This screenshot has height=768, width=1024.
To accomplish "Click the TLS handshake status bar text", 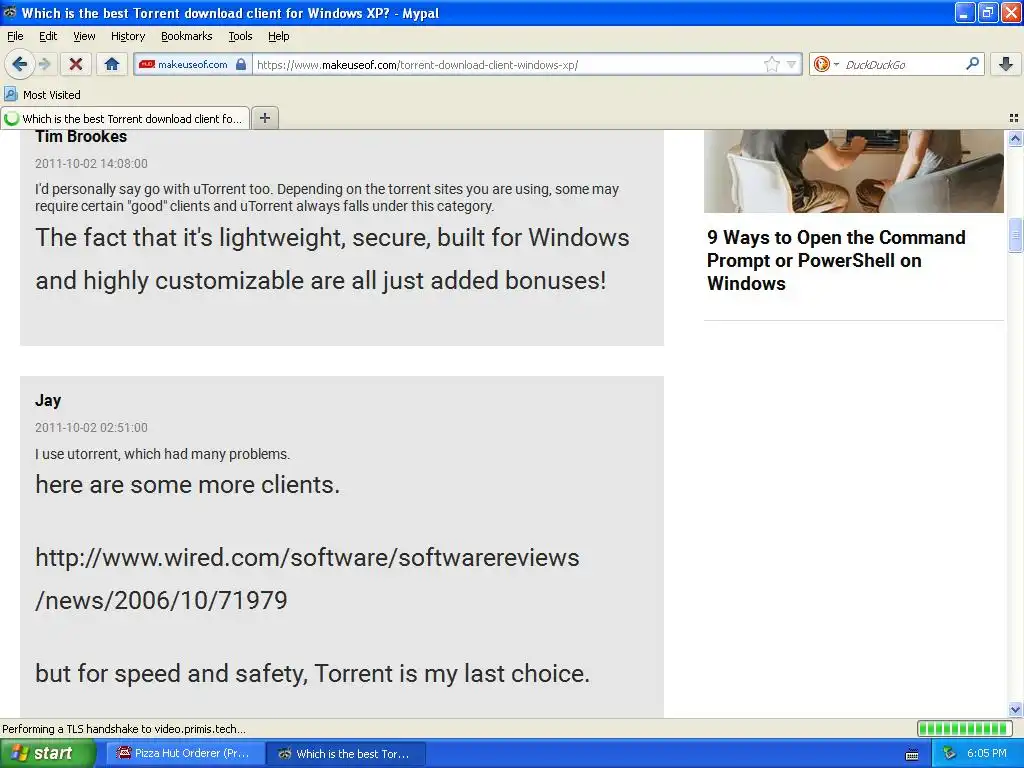I will (x=124, y=729).
